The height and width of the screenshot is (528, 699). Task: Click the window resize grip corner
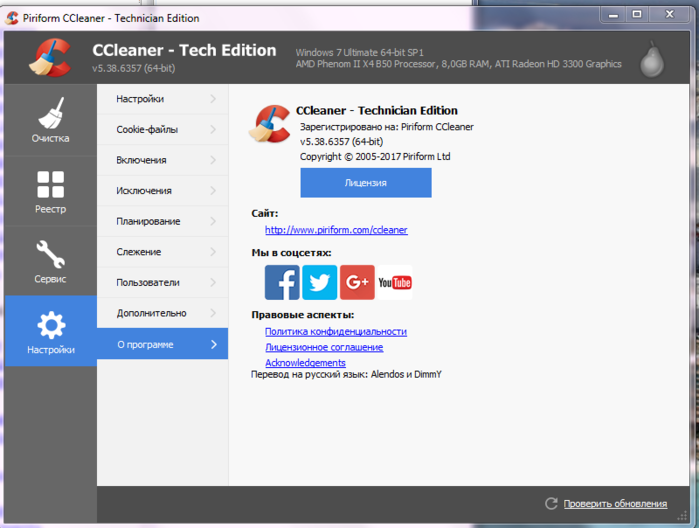[683, 516]
